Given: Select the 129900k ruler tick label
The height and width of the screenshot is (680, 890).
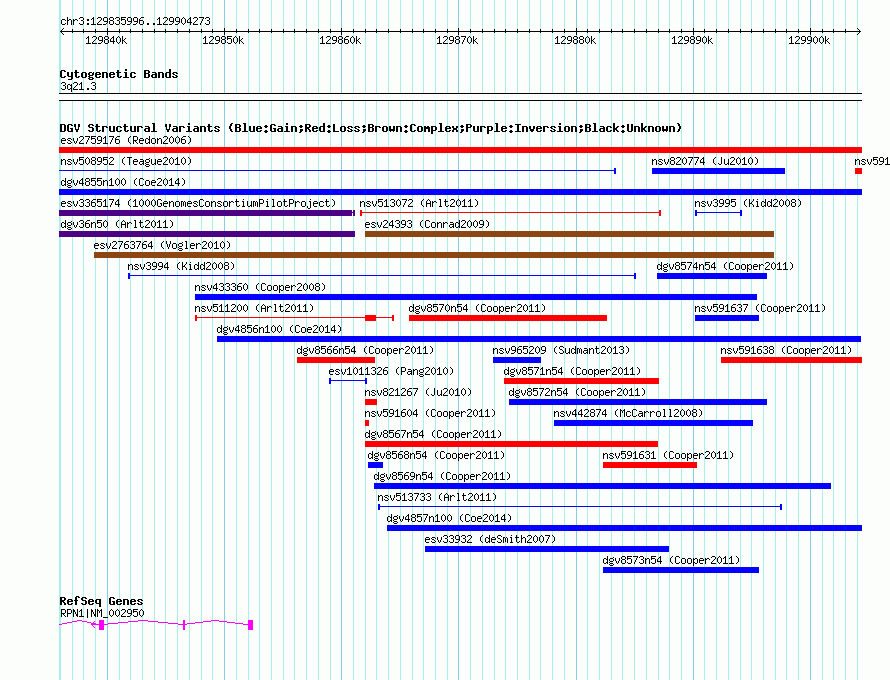Looking at the screenshot, I should pos(809,40).
